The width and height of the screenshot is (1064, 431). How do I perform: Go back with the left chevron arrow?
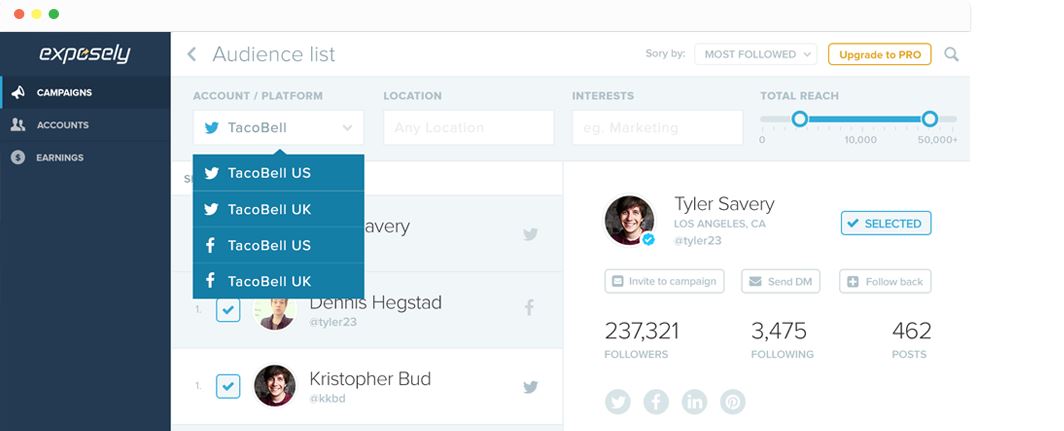point(191,54)
